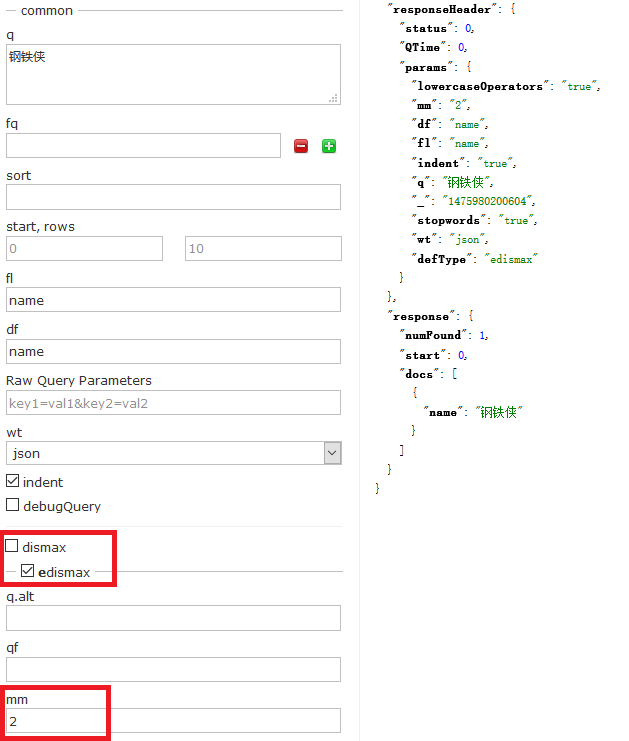
Task: Focus the q.alt input field
Action: click(x=173, y=618)
